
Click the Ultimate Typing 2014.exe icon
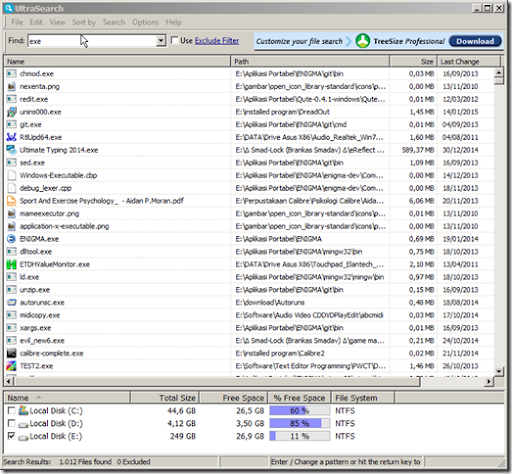11,150
